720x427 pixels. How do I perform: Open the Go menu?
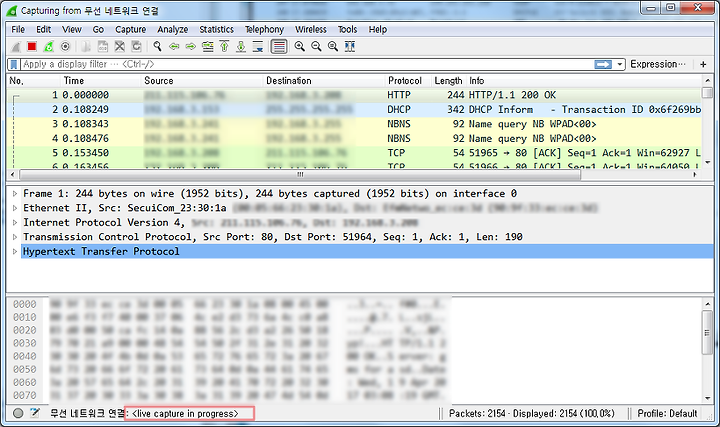pyautogui.click(x=98, y=29)
